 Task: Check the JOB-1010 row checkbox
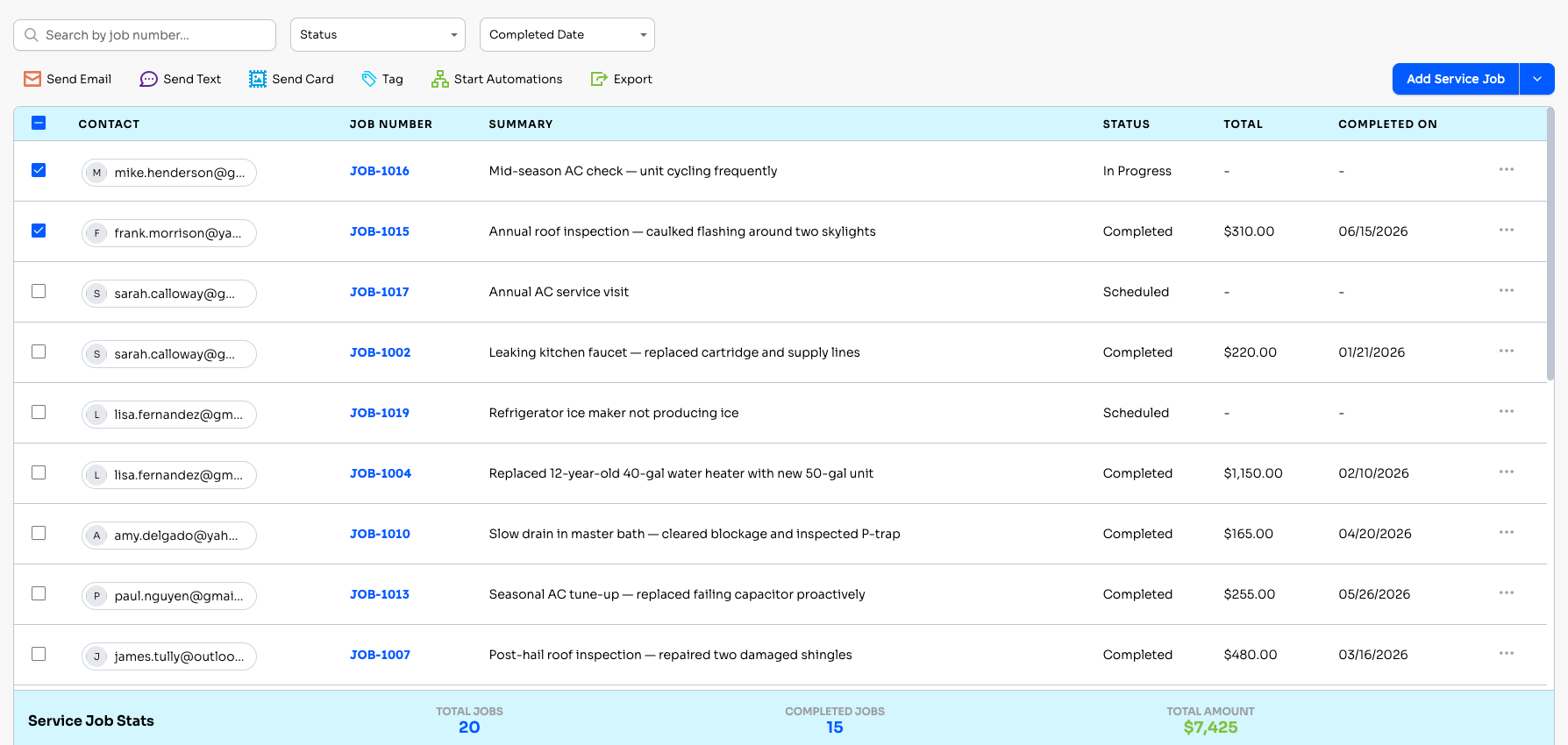pyautogui.click(x=39, y=533)
